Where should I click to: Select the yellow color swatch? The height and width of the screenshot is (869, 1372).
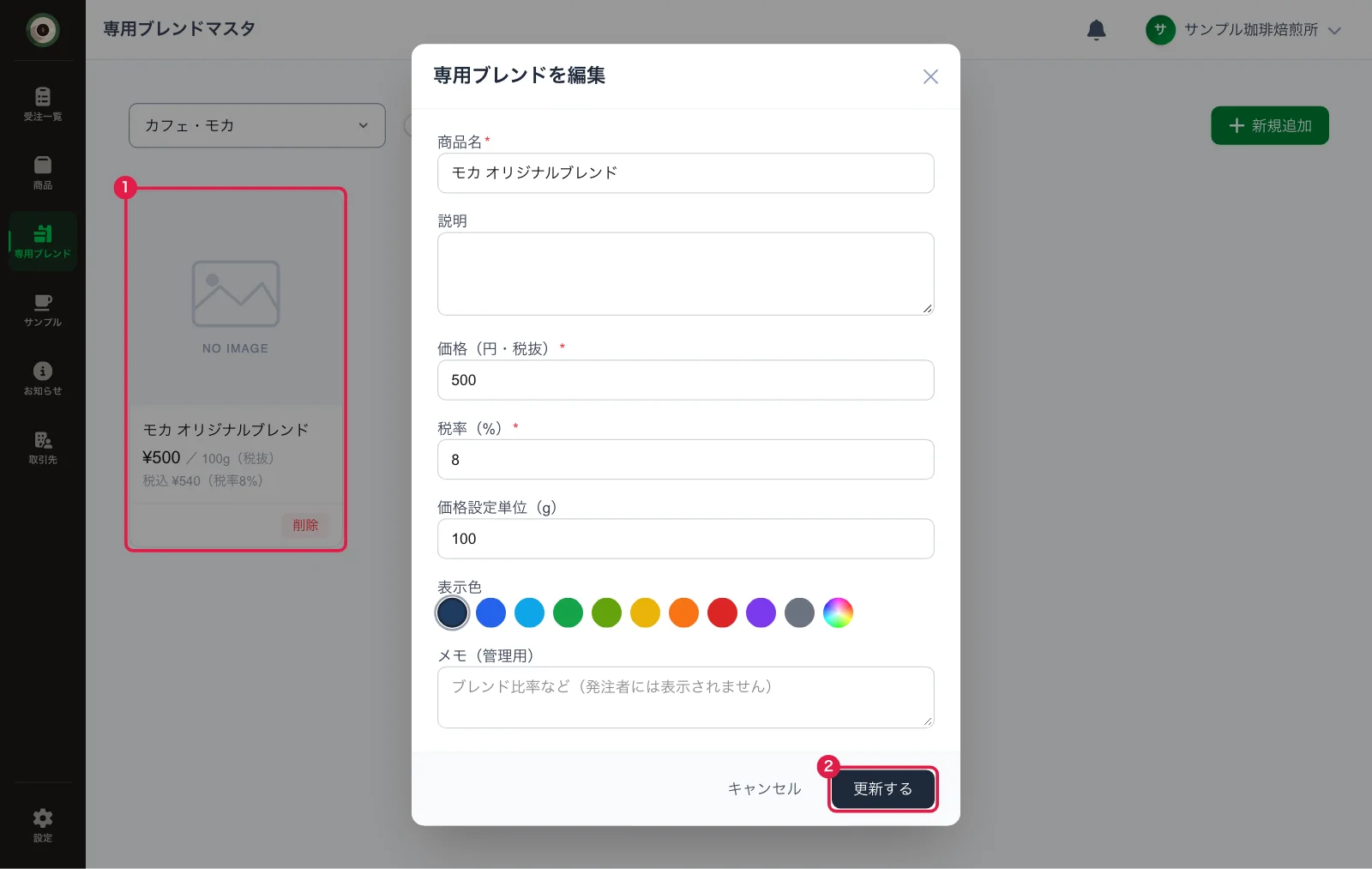(645, 613)
